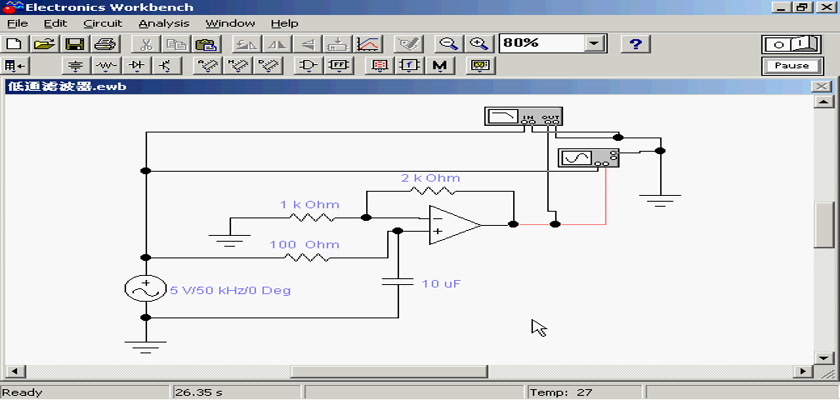Open the Window menu
The width and height of the screenshot is (840, 400).
click(230, 24)
